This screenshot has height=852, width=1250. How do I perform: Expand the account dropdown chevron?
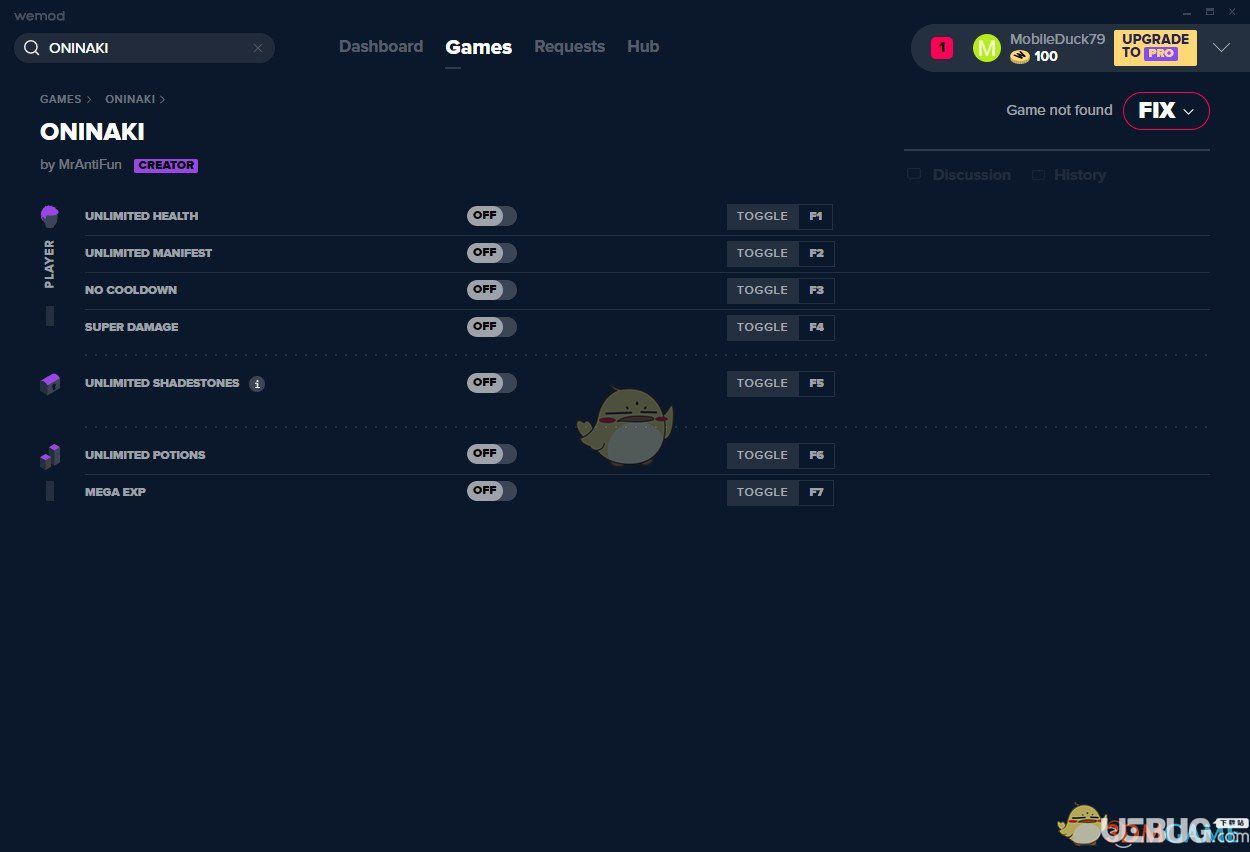coord(1221,47)
